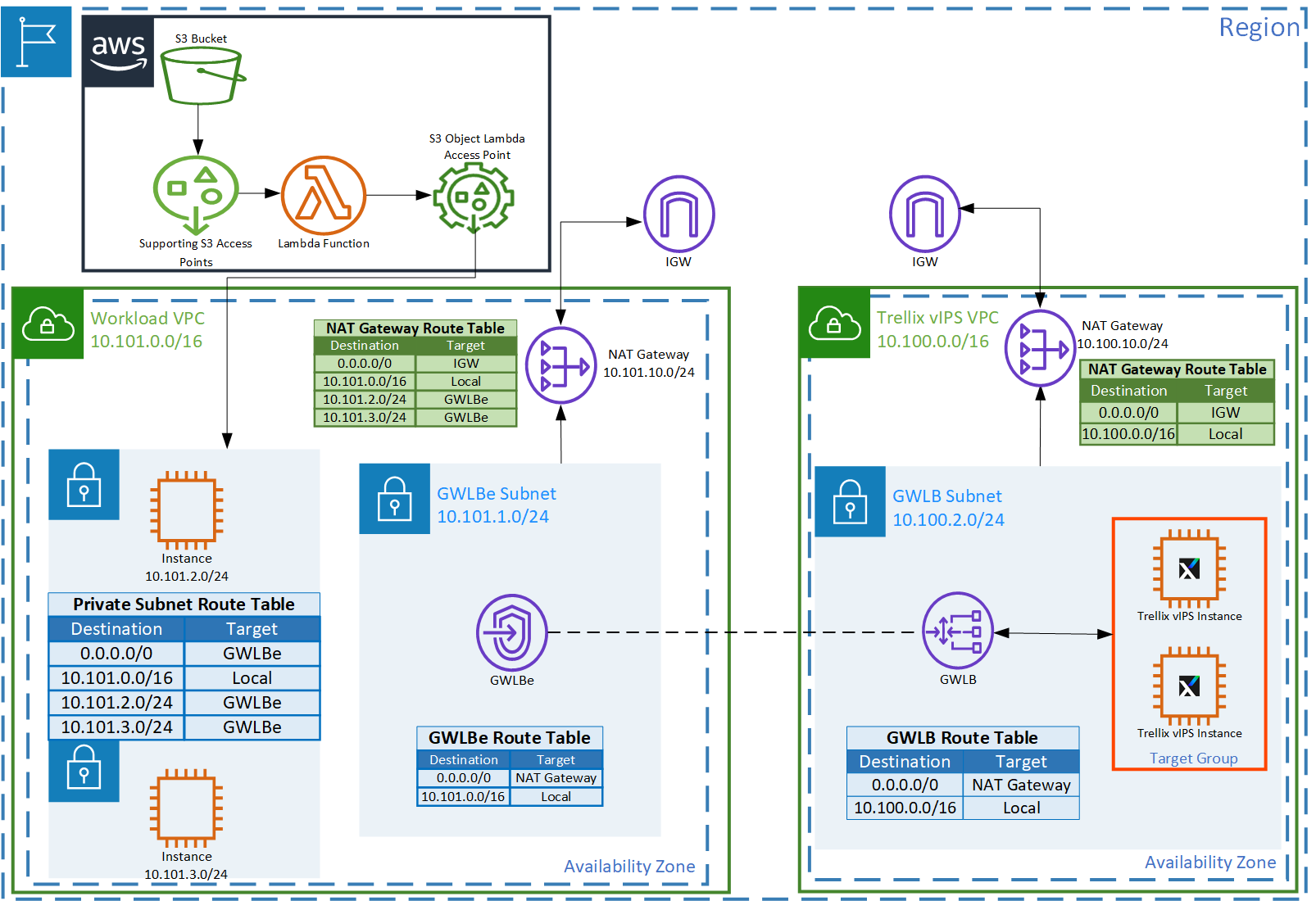Click the Workload Availability Zone label

pyautogui.click(x=629, y=867)
